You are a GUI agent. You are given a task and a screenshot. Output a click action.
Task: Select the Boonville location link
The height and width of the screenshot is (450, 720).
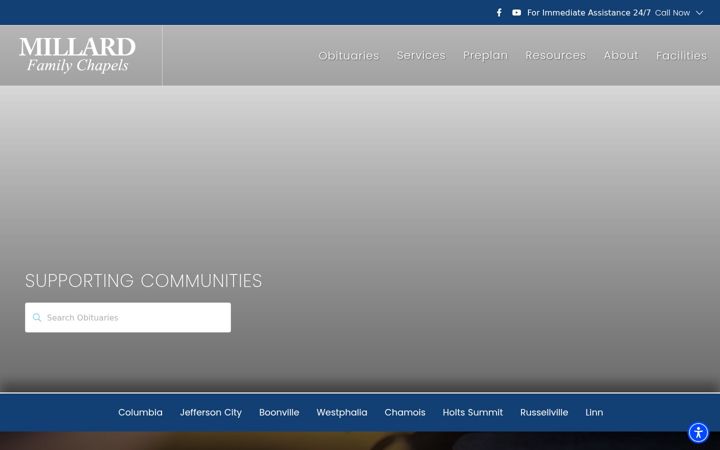click(279, 412)
